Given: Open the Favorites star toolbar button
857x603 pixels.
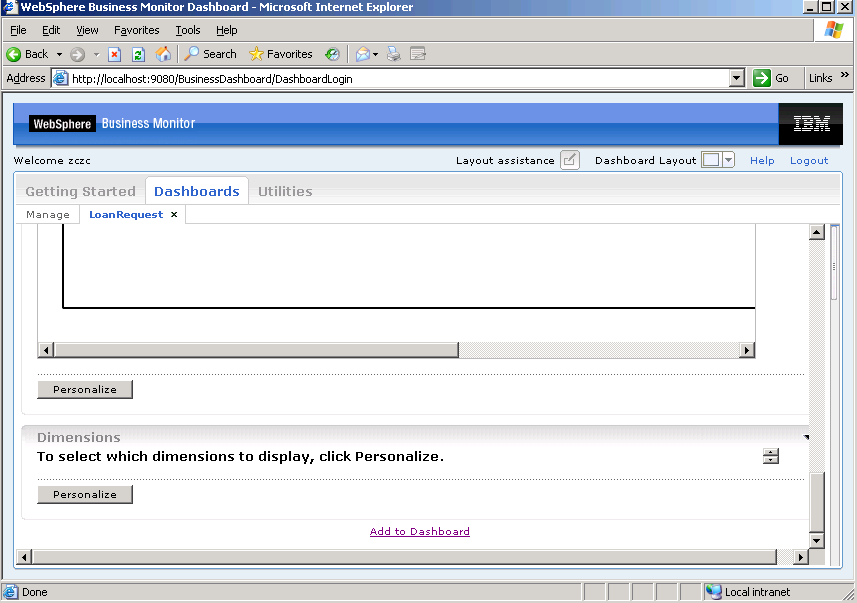Looking at the screenshot, I should tap(280, 54).
